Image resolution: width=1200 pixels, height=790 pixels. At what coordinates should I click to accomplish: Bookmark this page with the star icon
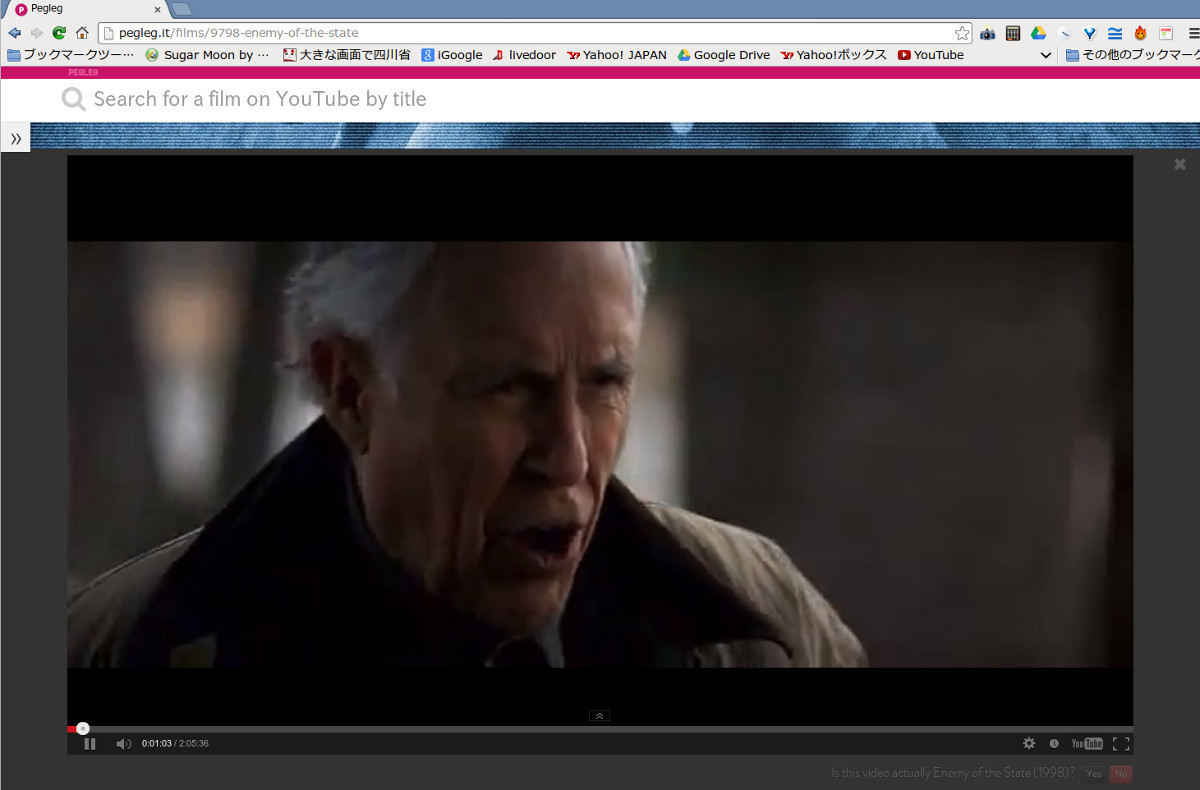click(x=962, y=33)
